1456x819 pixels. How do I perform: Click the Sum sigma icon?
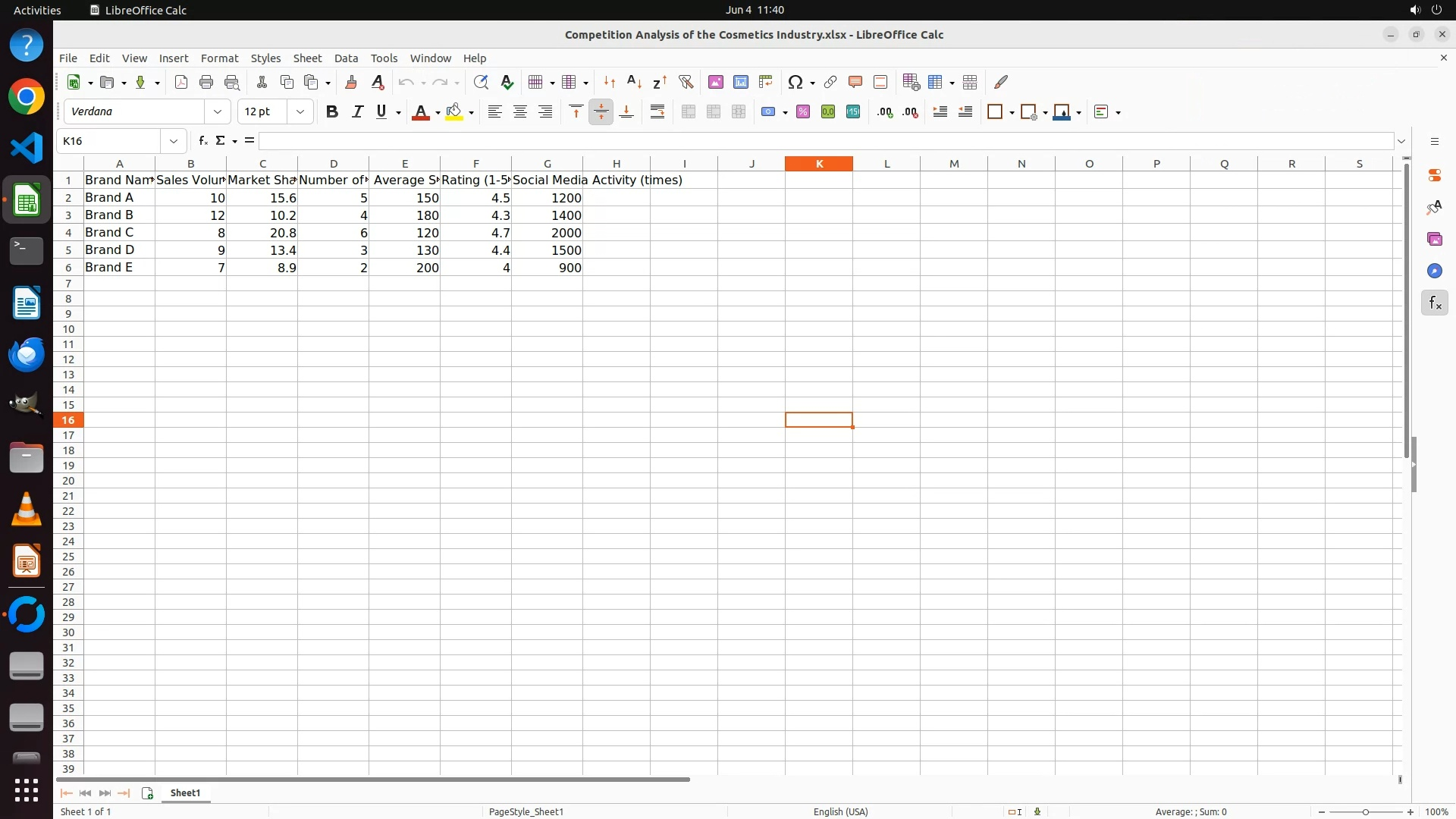point(220,141)
